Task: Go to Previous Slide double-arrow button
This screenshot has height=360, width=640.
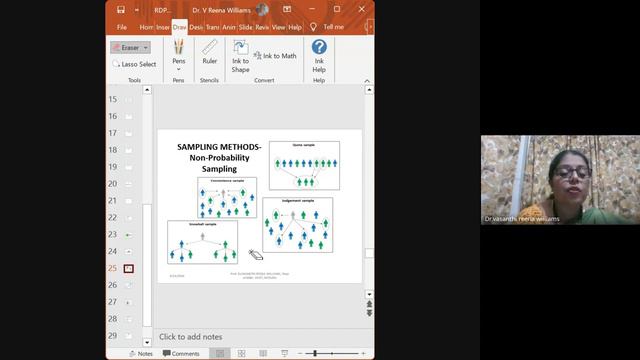Action: 369,304
